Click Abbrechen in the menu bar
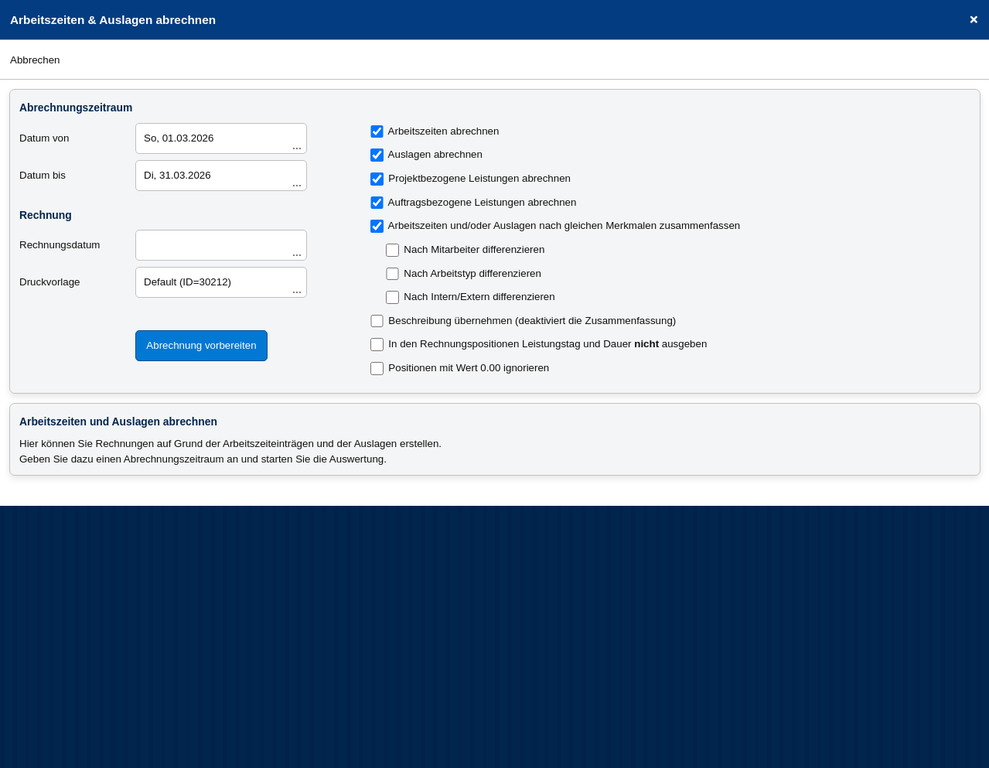The image size is (989, 768). (35, 60)
